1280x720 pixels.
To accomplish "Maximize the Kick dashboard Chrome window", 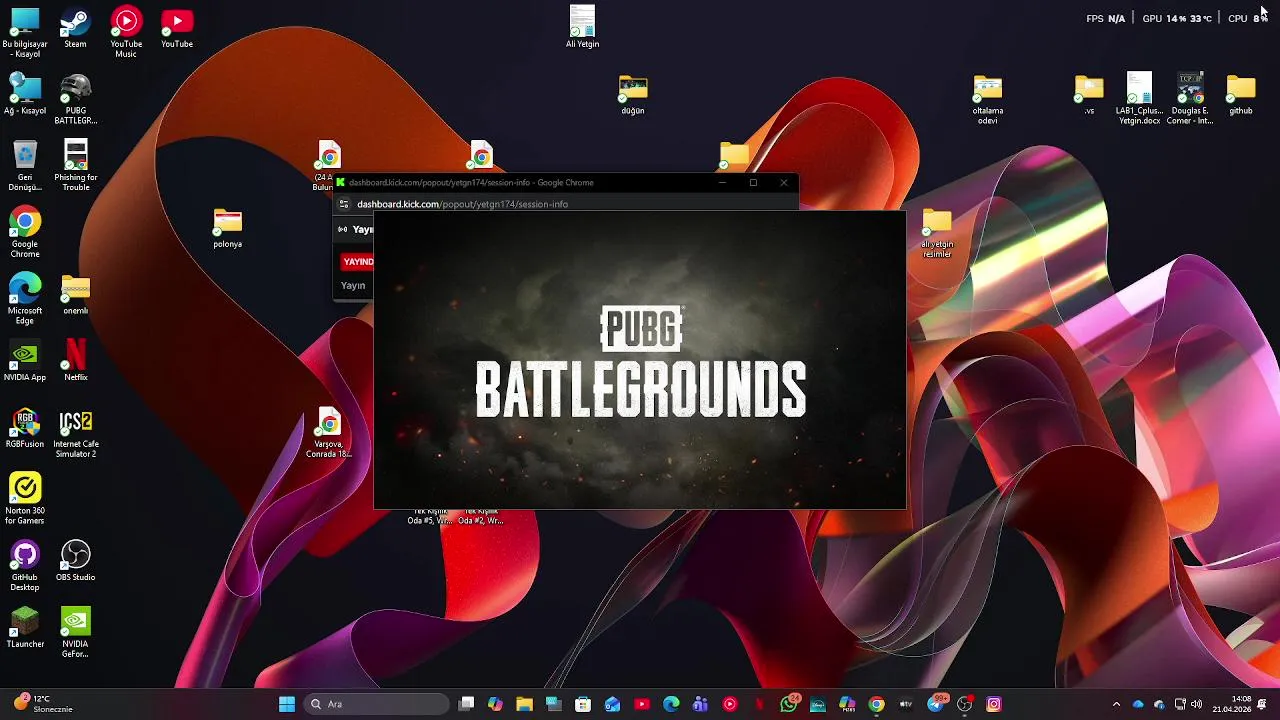I will [x=753, y=182].
